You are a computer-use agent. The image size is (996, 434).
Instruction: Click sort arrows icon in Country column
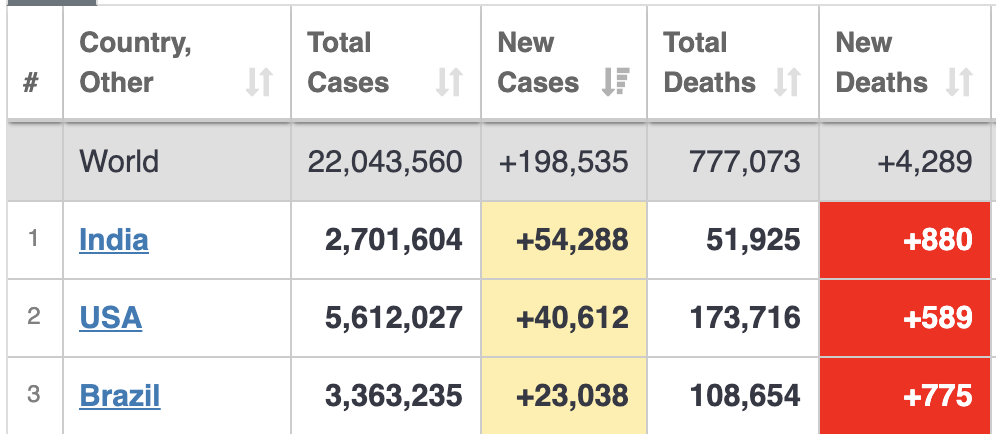tap(259, 82)
